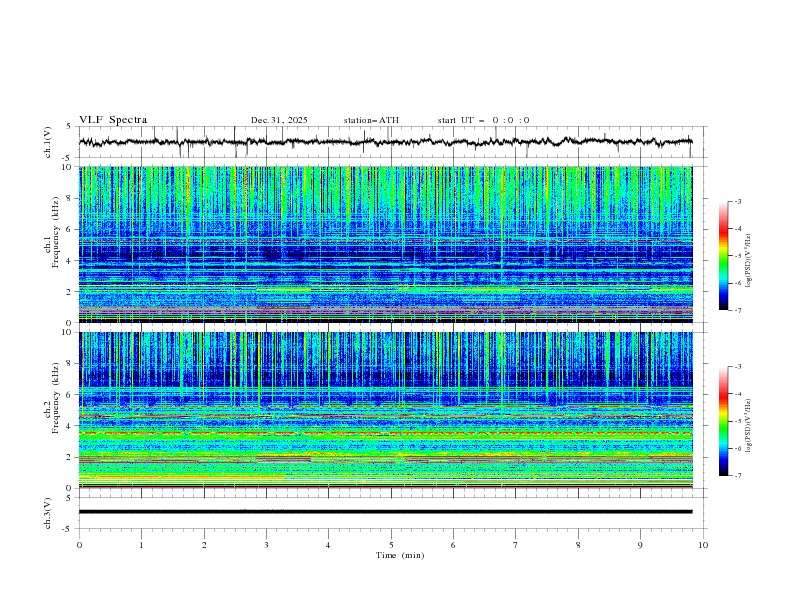
Task: Click the ch.1 upper color scale bar
Action: point(723,256)
